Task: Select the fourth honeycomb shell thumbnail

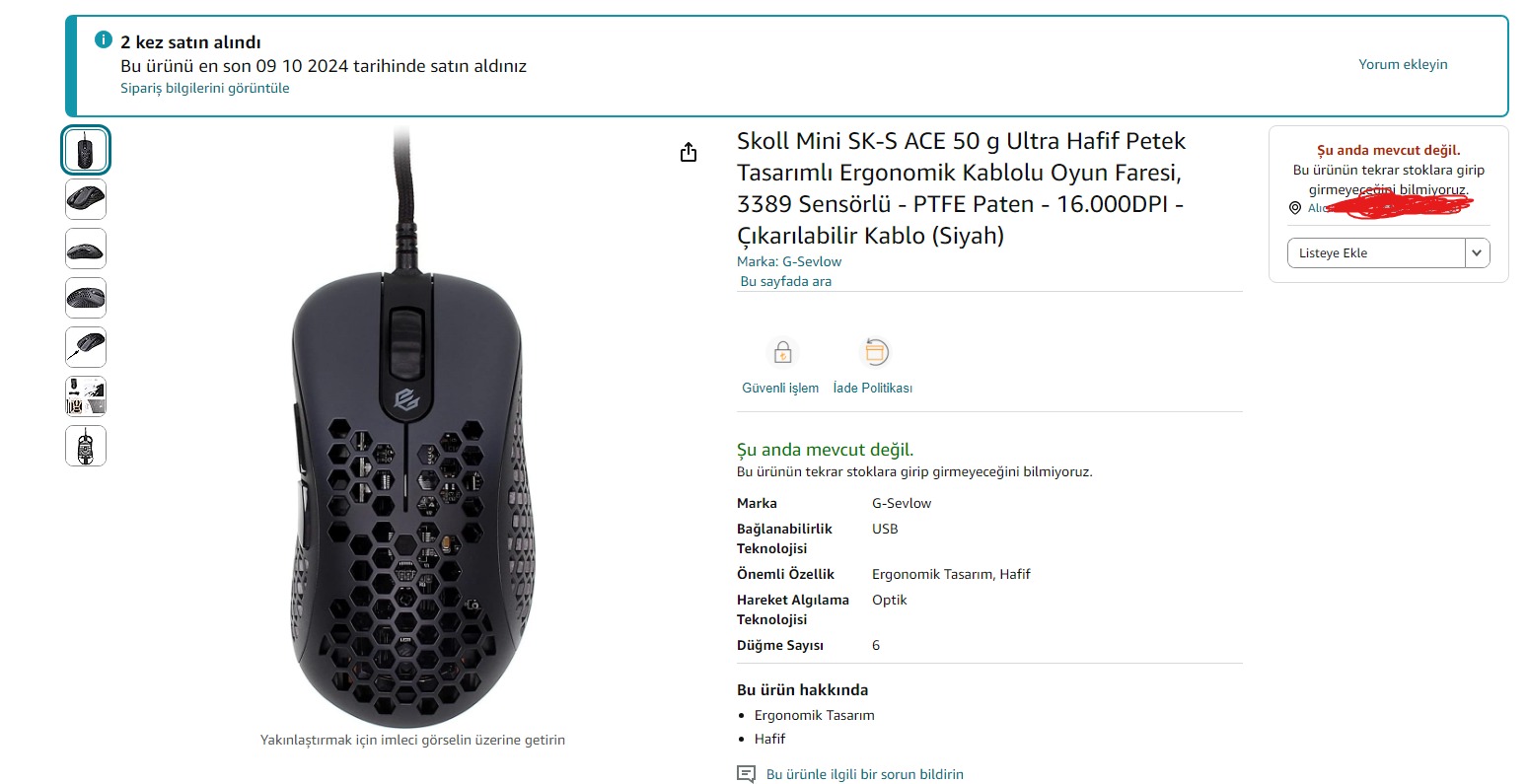Action: 86,298
